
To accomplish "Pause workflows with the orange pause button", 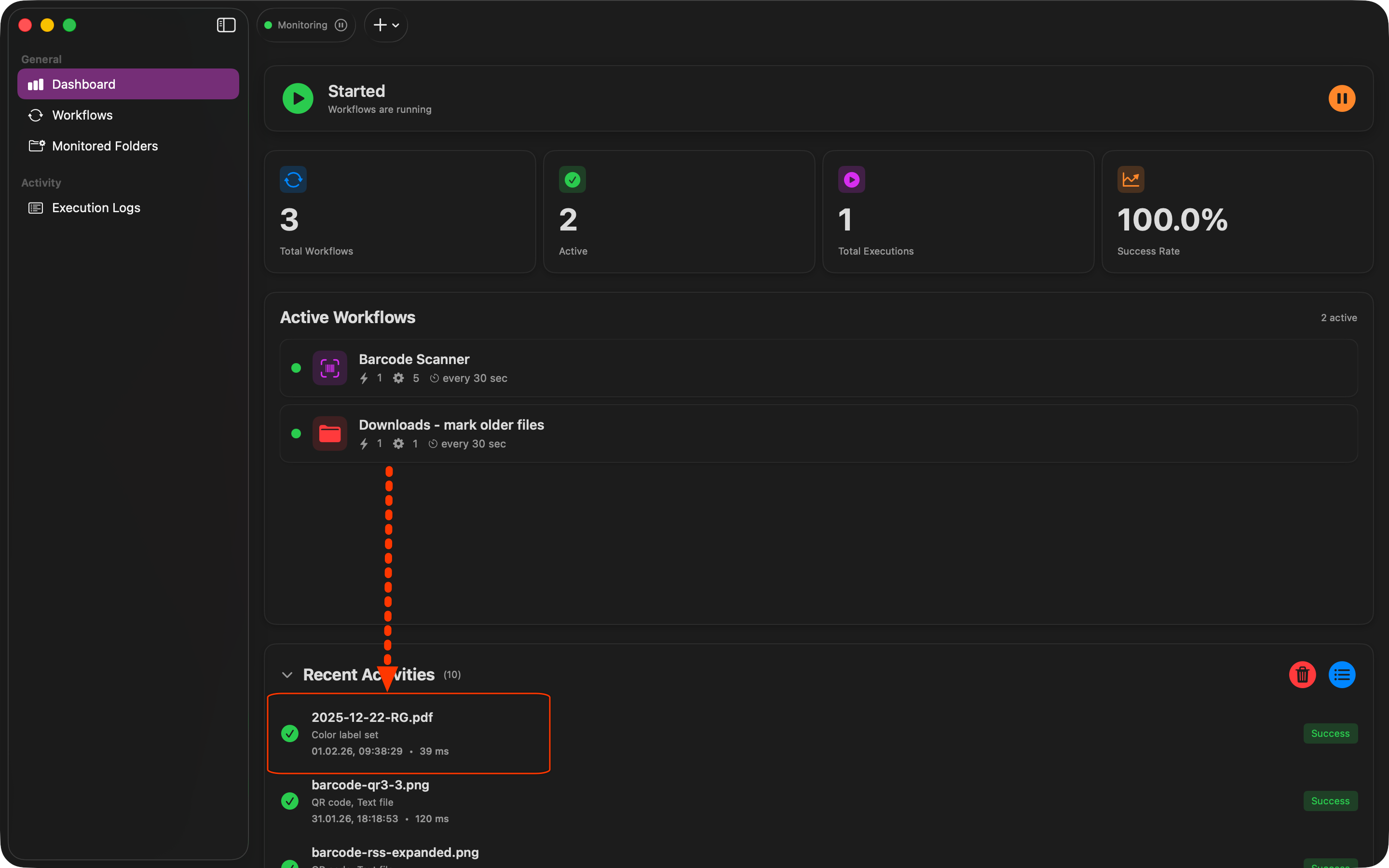I will pos(1342,98).
